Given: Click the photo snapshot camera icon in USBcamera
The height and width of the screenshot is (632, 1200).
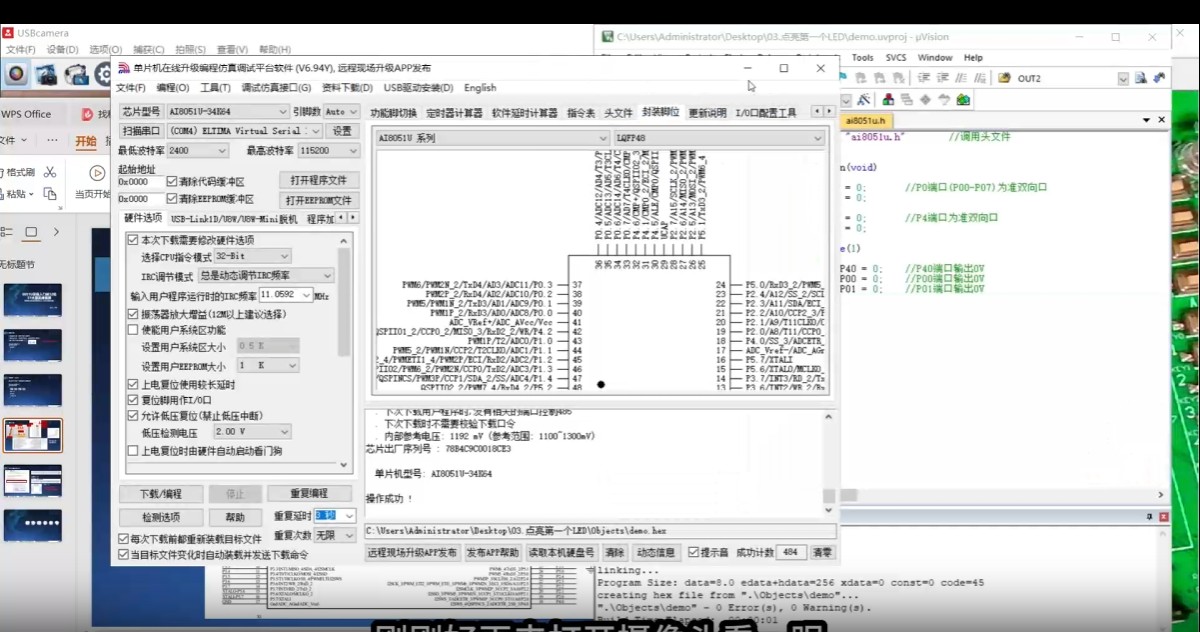Looking at the screenshot, I should point(46,74).
